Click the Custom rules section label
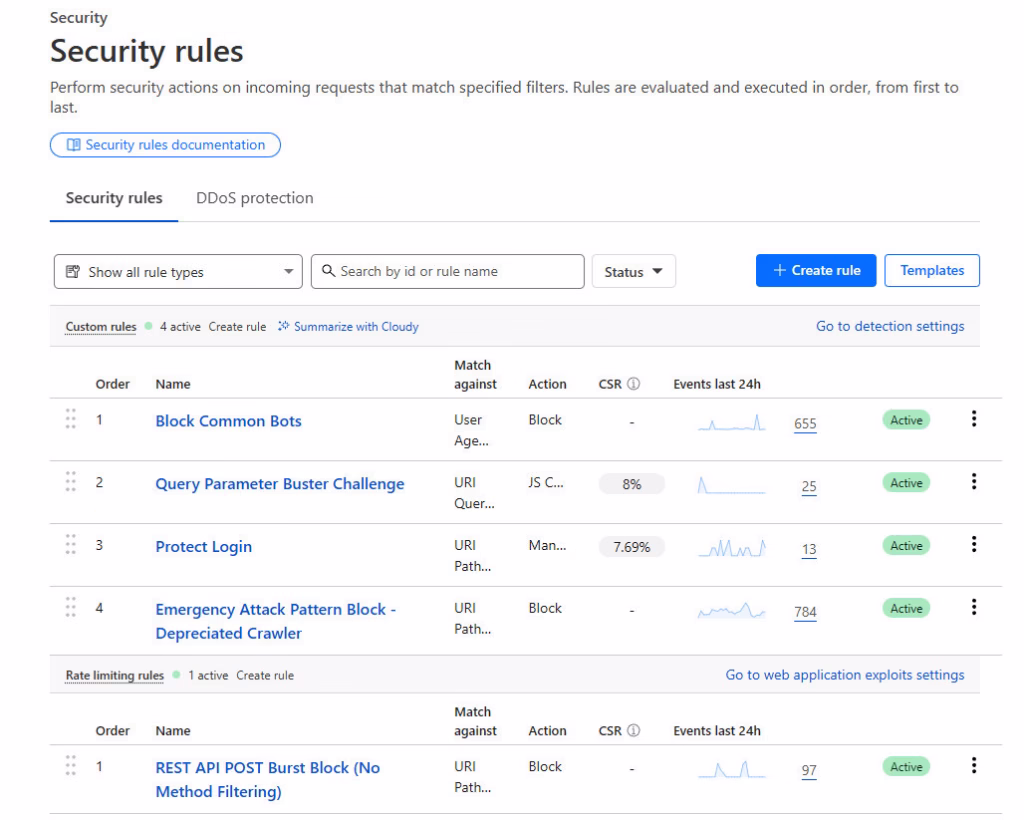The image size is (1024, 820). [101, 326]
